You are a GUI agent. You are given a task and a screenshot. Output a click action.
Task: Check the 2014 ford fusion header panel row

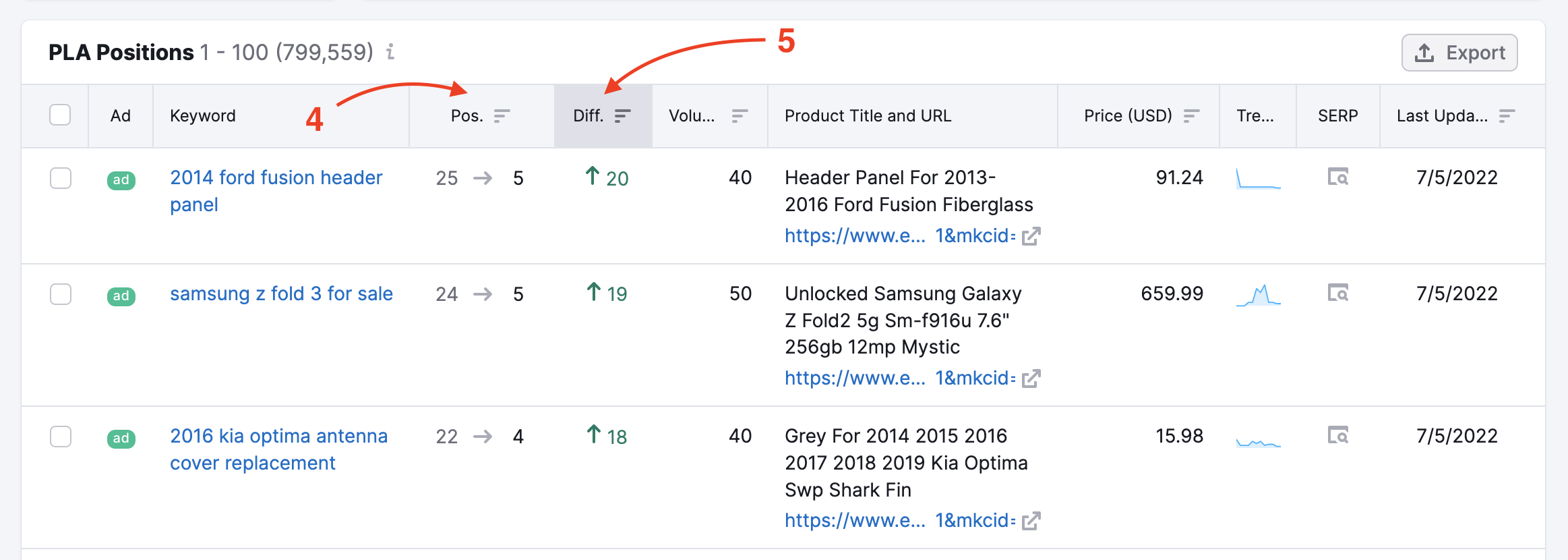point(61,178)
